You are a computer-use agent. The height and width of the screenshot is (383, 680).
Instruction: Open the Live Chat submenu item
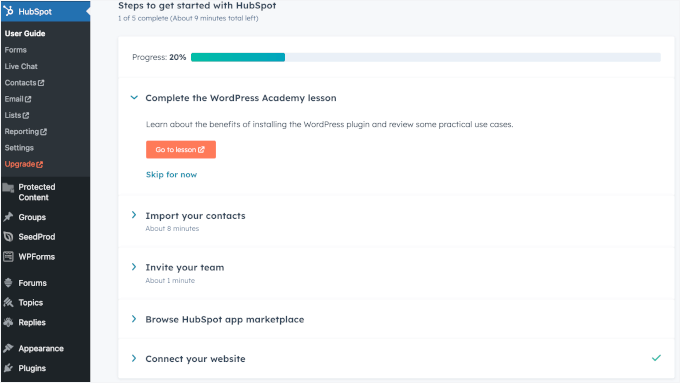(21, 66)
